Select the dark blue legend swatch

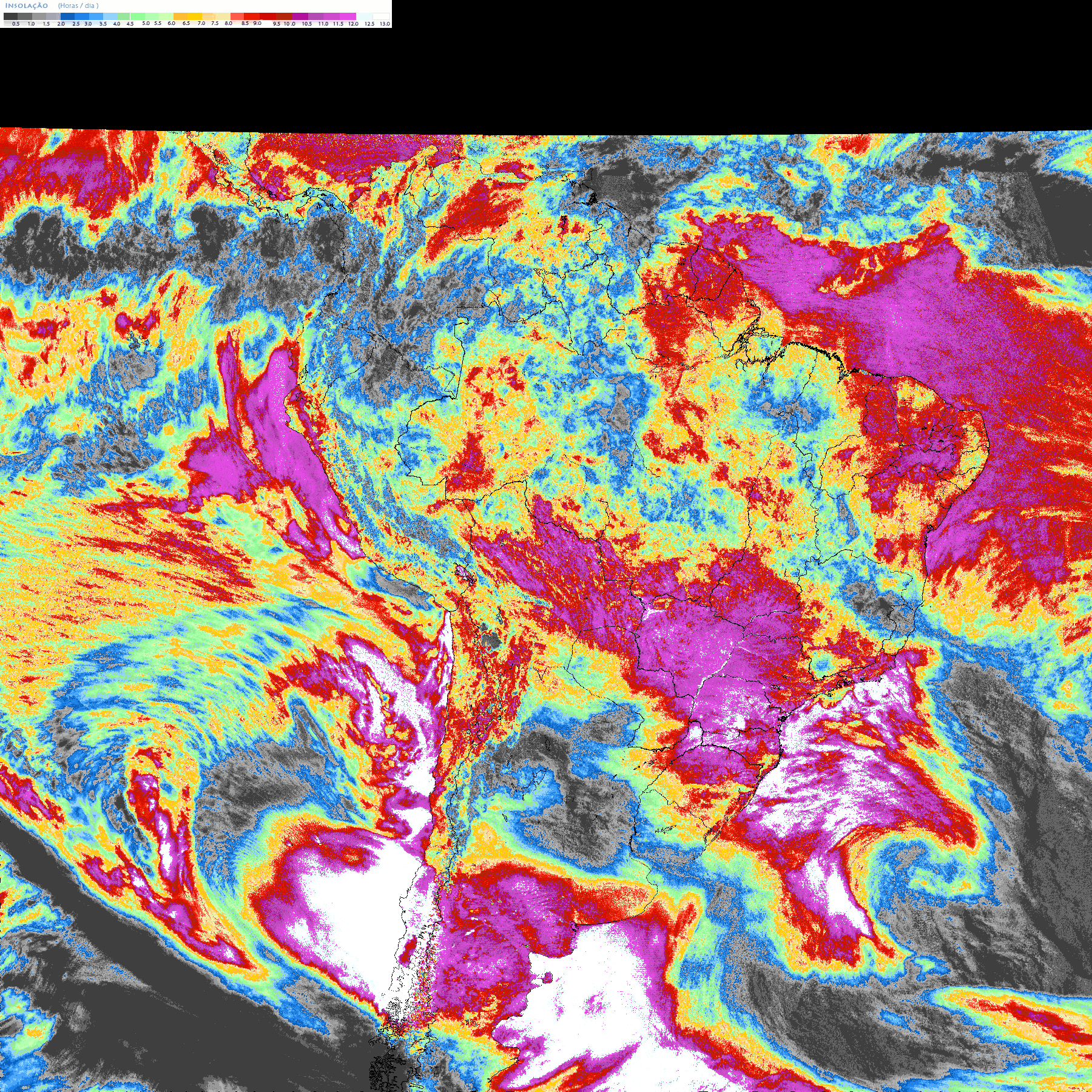[x=67, y=16]
